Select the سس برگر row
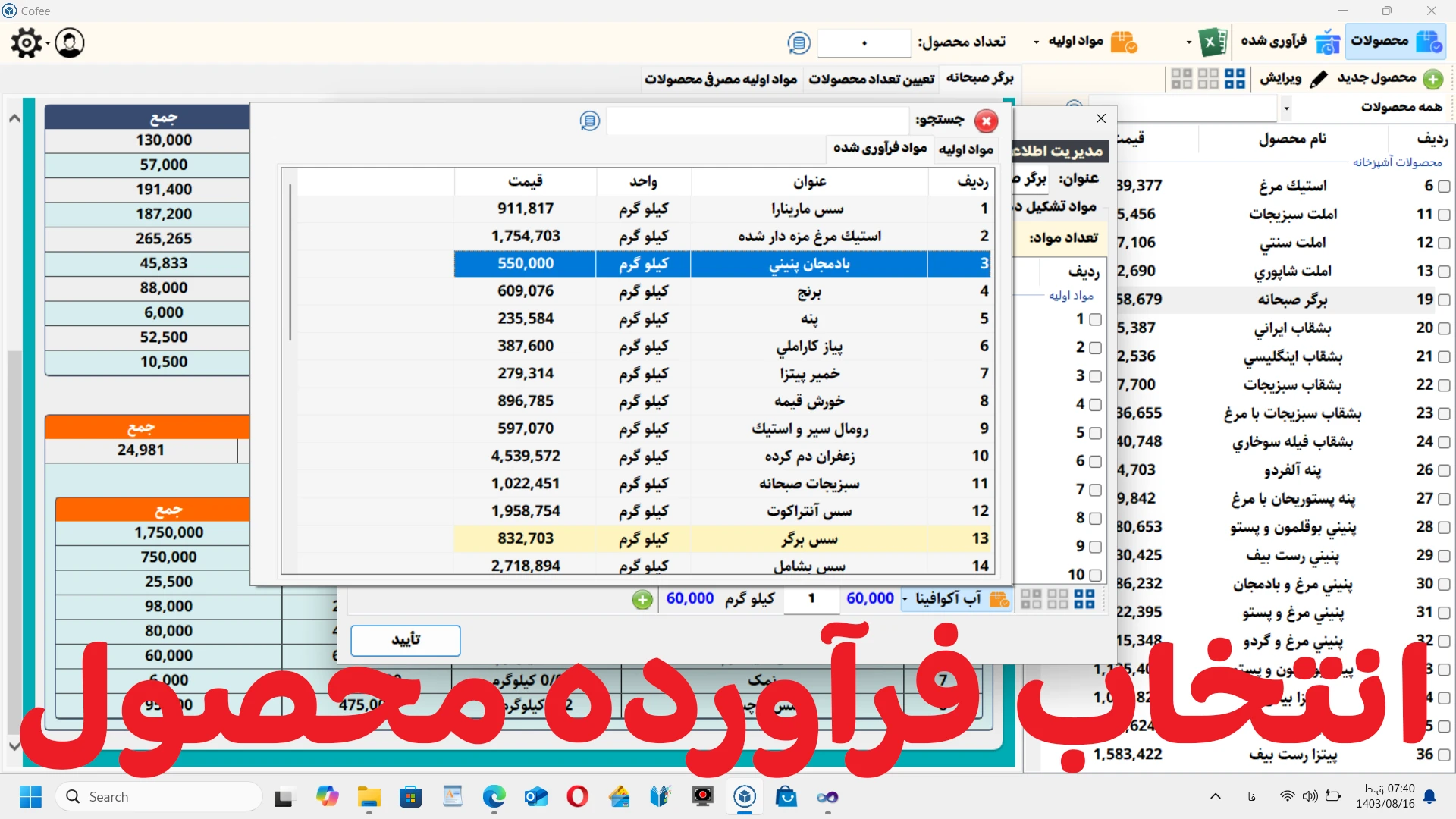The width and height of the screenshot is (1456, 819). point(722,538)
